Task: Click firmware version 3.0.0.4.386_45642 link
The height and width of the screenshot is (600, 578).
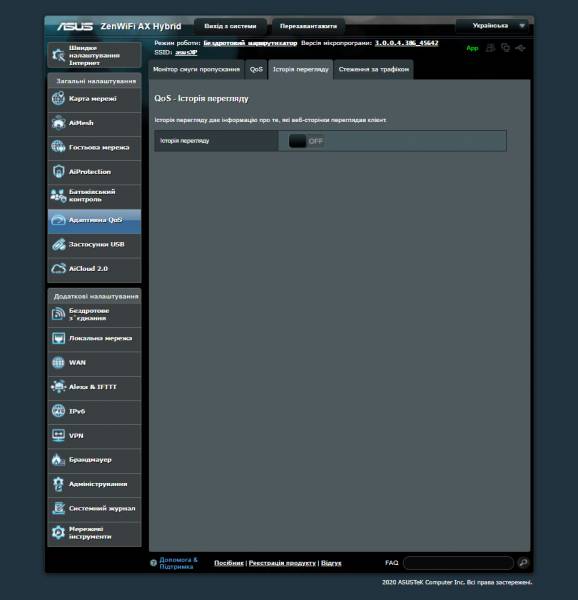Action: tap(407, 43)
